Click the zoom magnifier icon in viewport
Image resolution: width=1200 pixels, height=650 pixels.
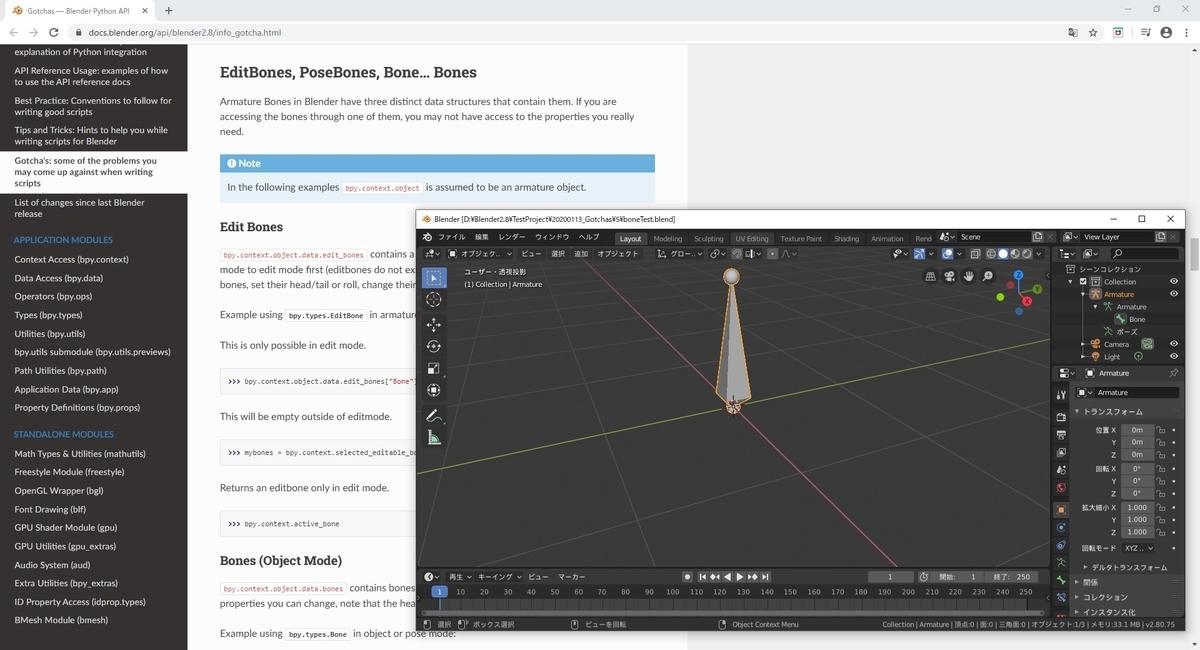[x=987, y=276]
